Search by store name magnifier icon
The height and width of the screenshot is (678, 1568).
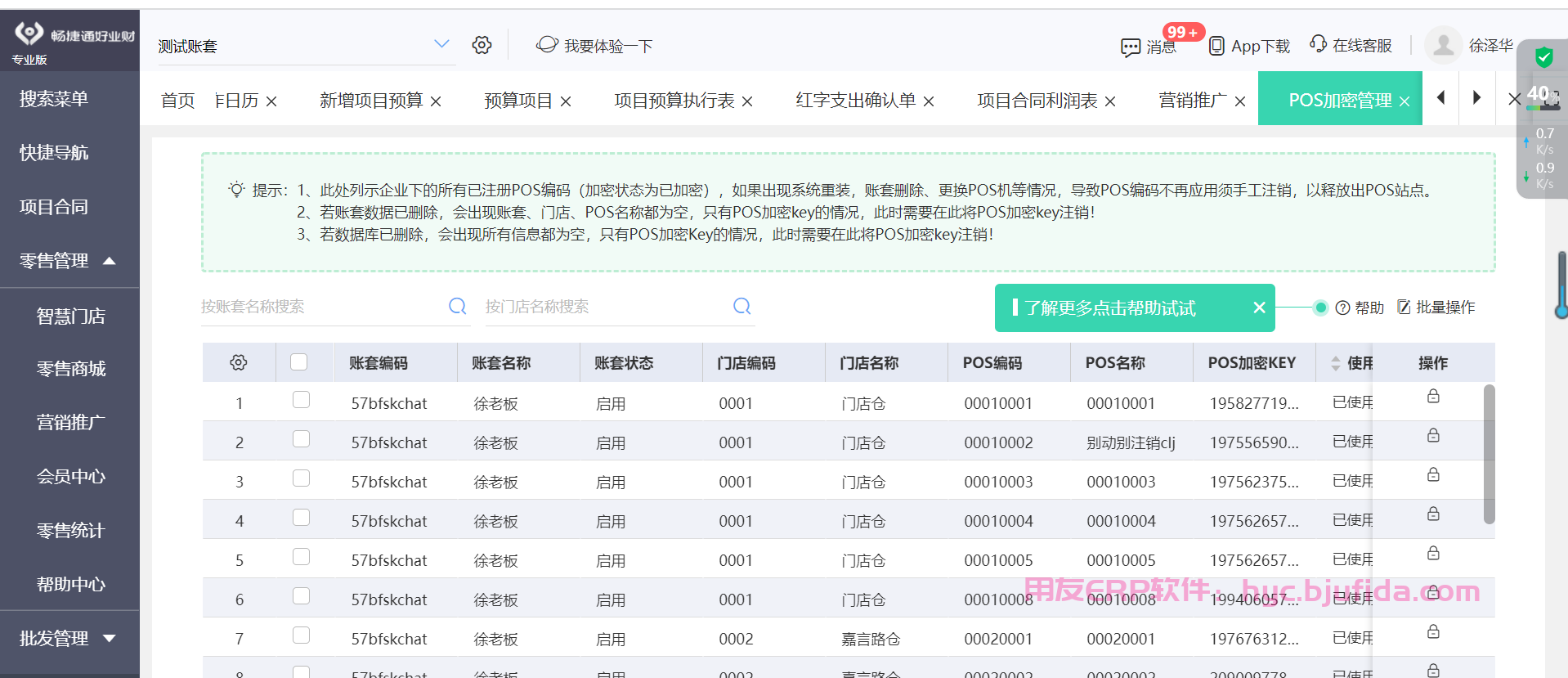click(742, 306)
